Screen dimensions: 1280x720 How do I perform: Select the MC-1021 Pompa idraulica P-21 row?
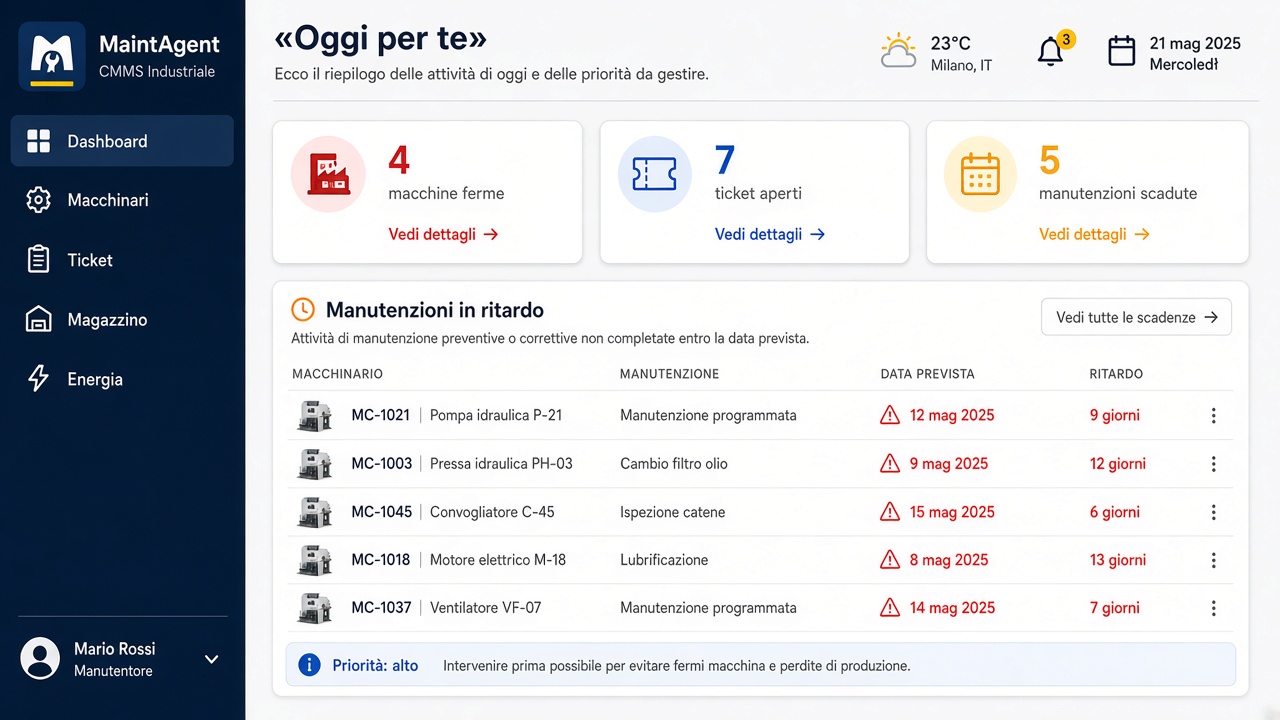(760, 416)
